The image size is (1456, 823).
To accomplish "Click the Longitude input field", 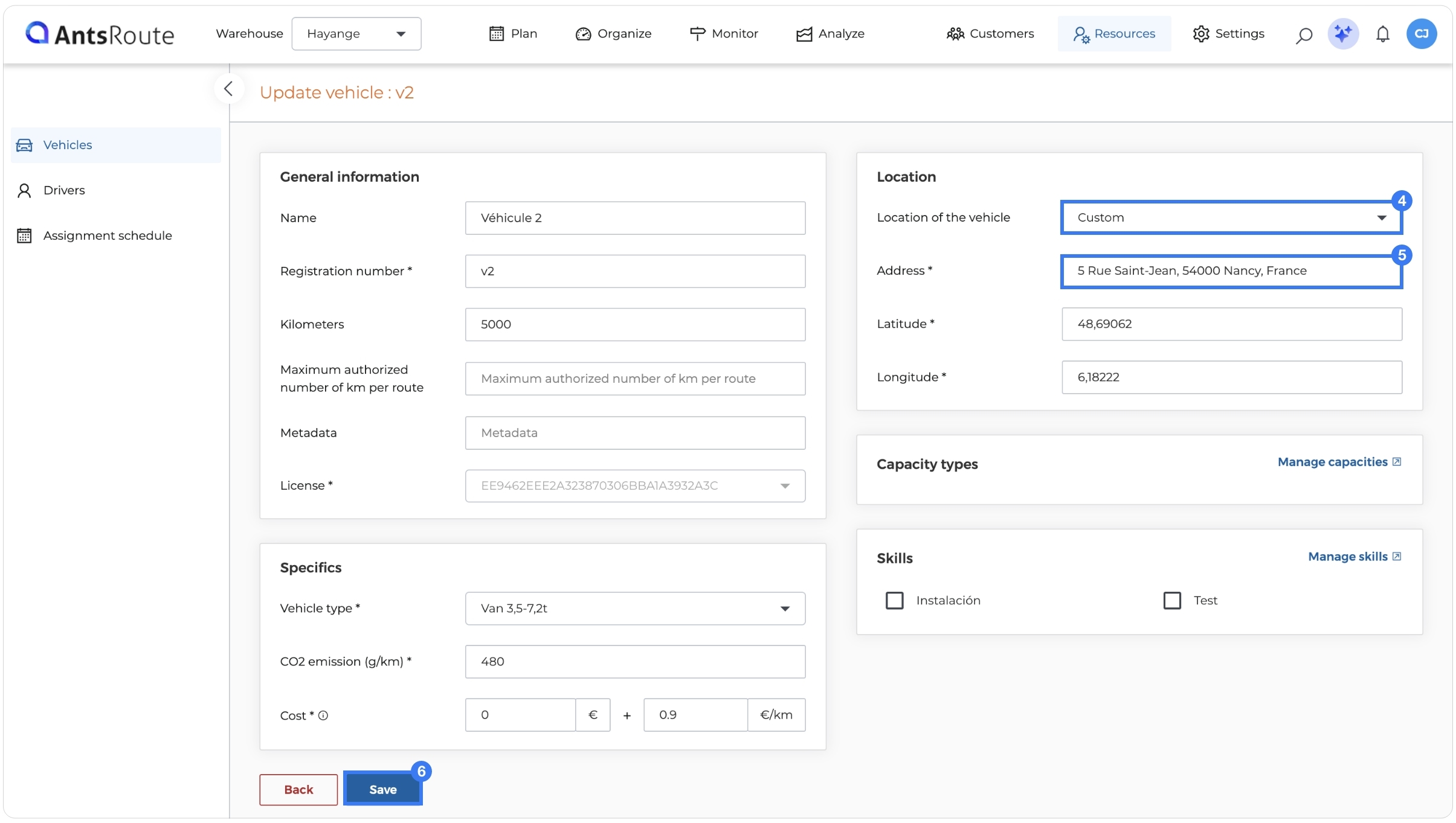I will point(1231,377).
